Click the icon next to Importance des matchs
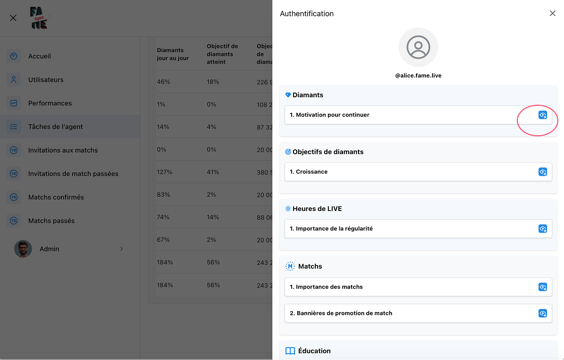 point(542,287)
